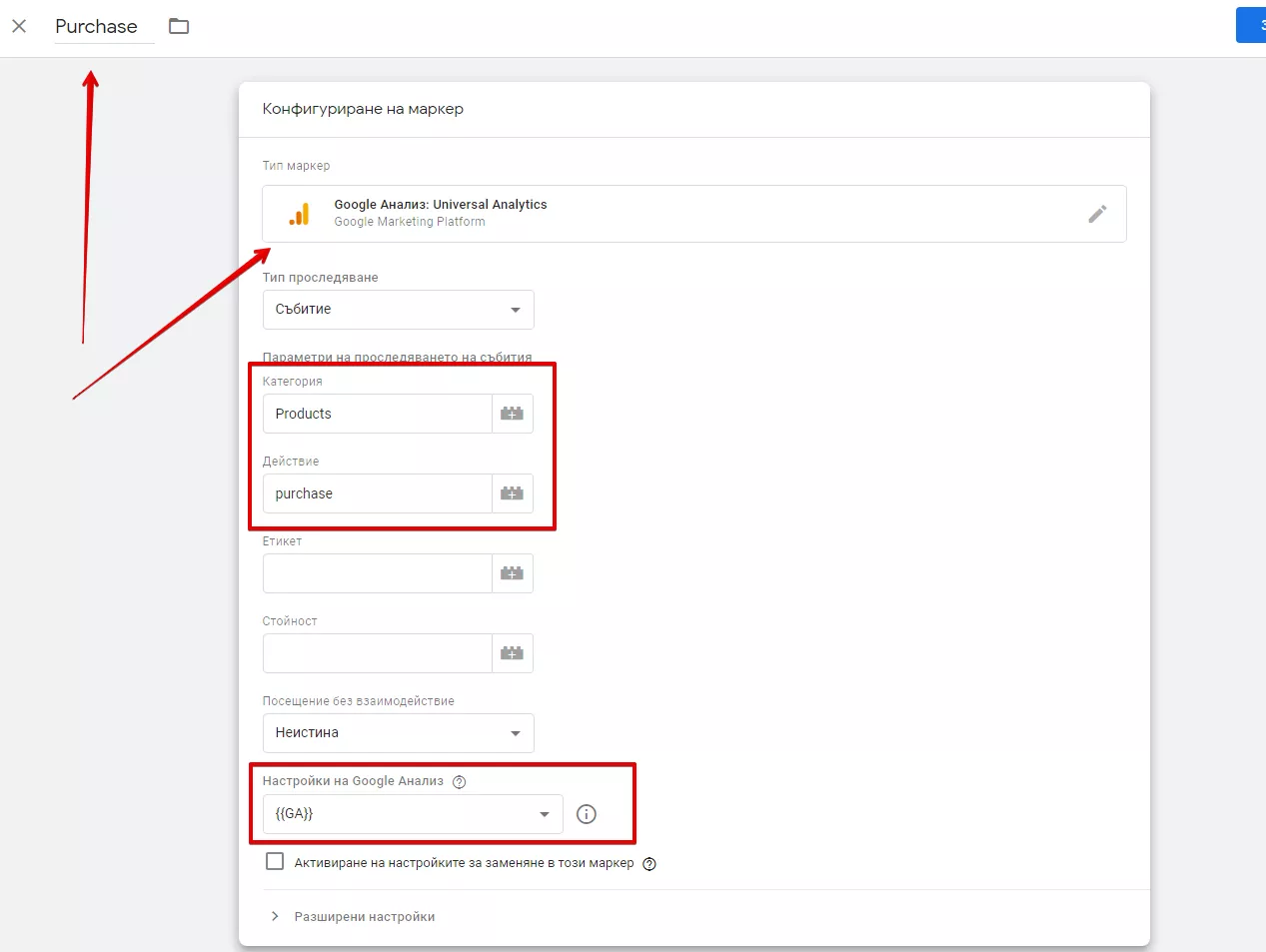
Task: Click the Google Analytics bar chart logo
Action: 299,214
